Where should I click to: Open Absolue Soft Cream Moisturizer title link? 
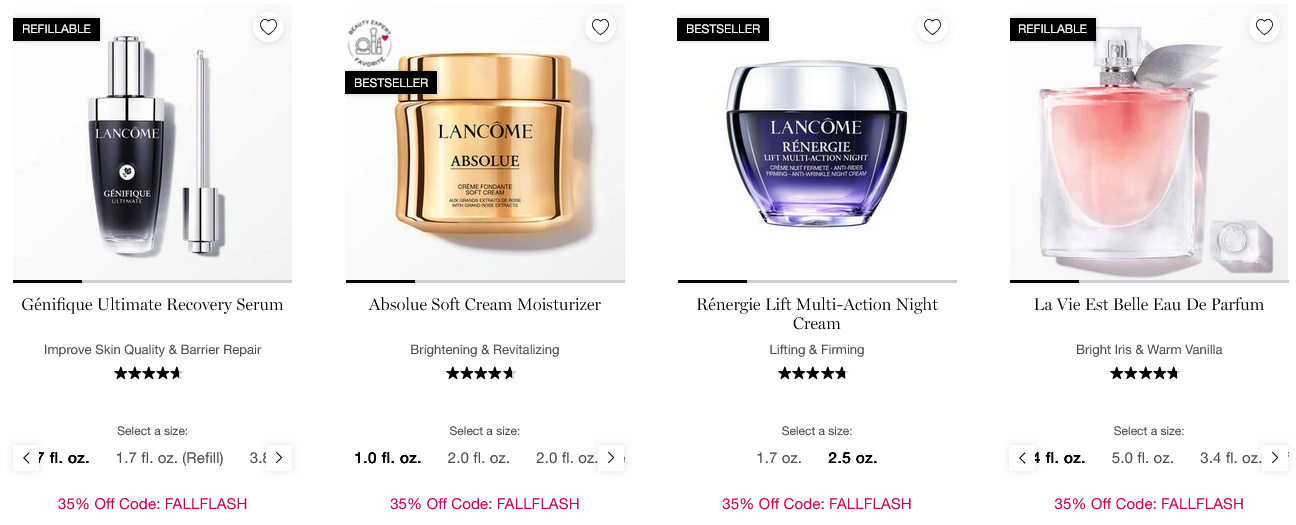485,305
